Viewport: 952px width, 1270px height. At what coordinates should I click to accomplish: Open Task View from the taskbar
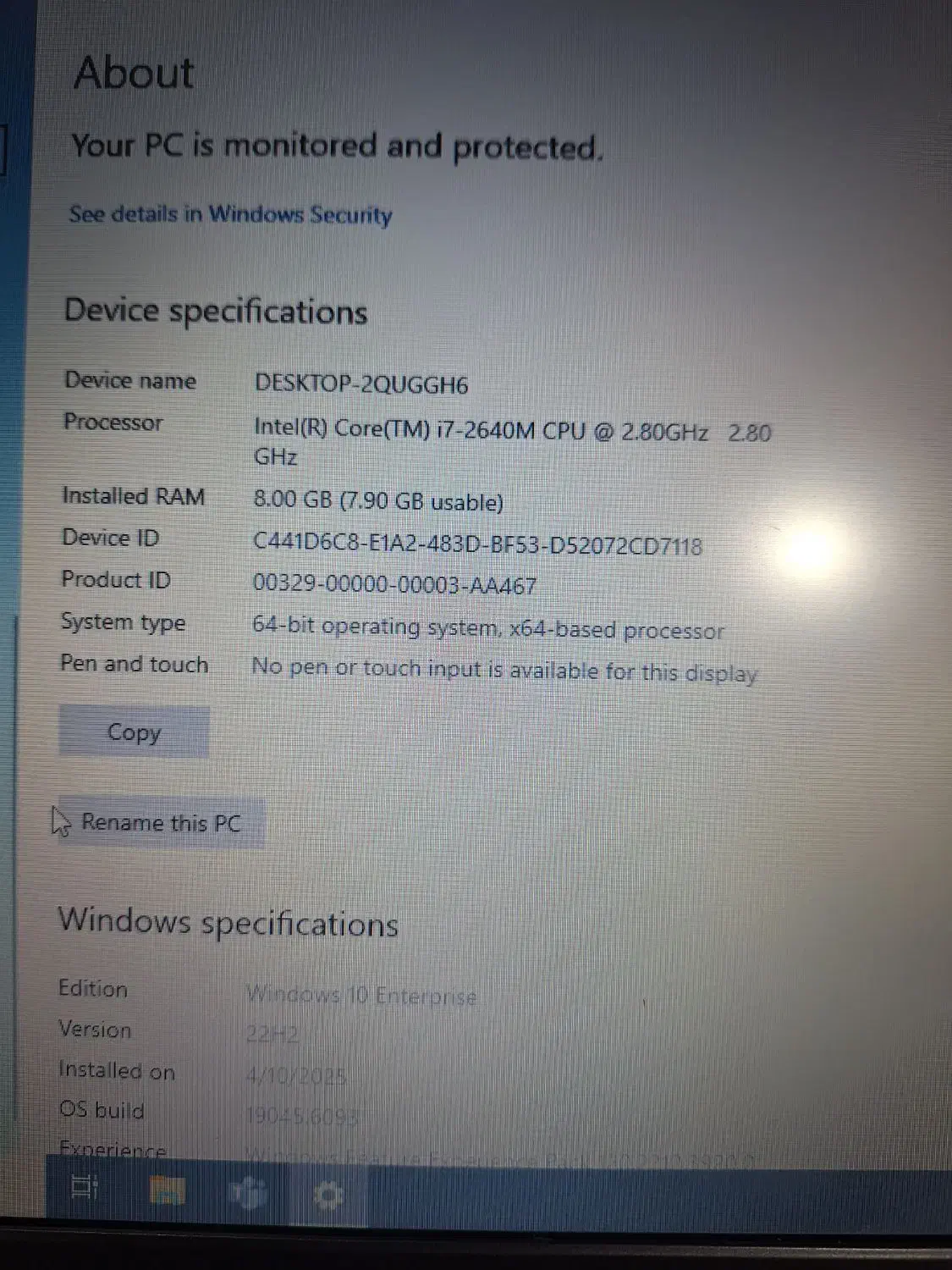point(85,1190)
